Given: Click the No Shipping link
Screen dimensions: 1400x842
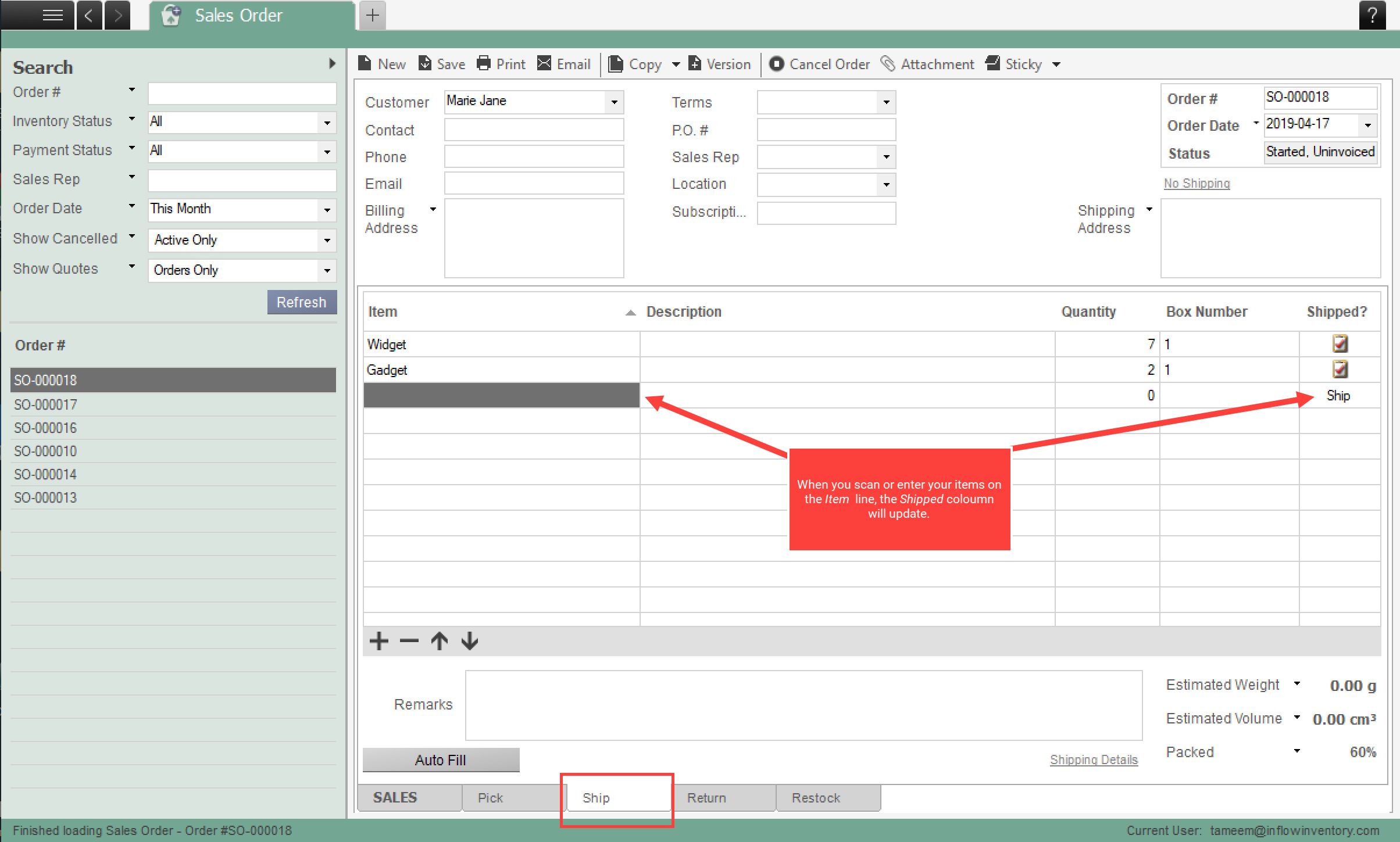Looking at the screenshot, I should [1198, 182].
